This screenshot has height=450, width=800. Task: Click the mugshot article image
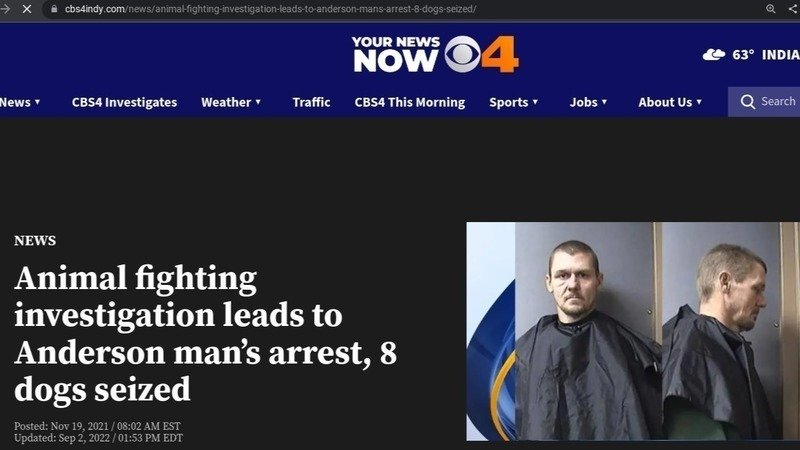coord(633,331)
